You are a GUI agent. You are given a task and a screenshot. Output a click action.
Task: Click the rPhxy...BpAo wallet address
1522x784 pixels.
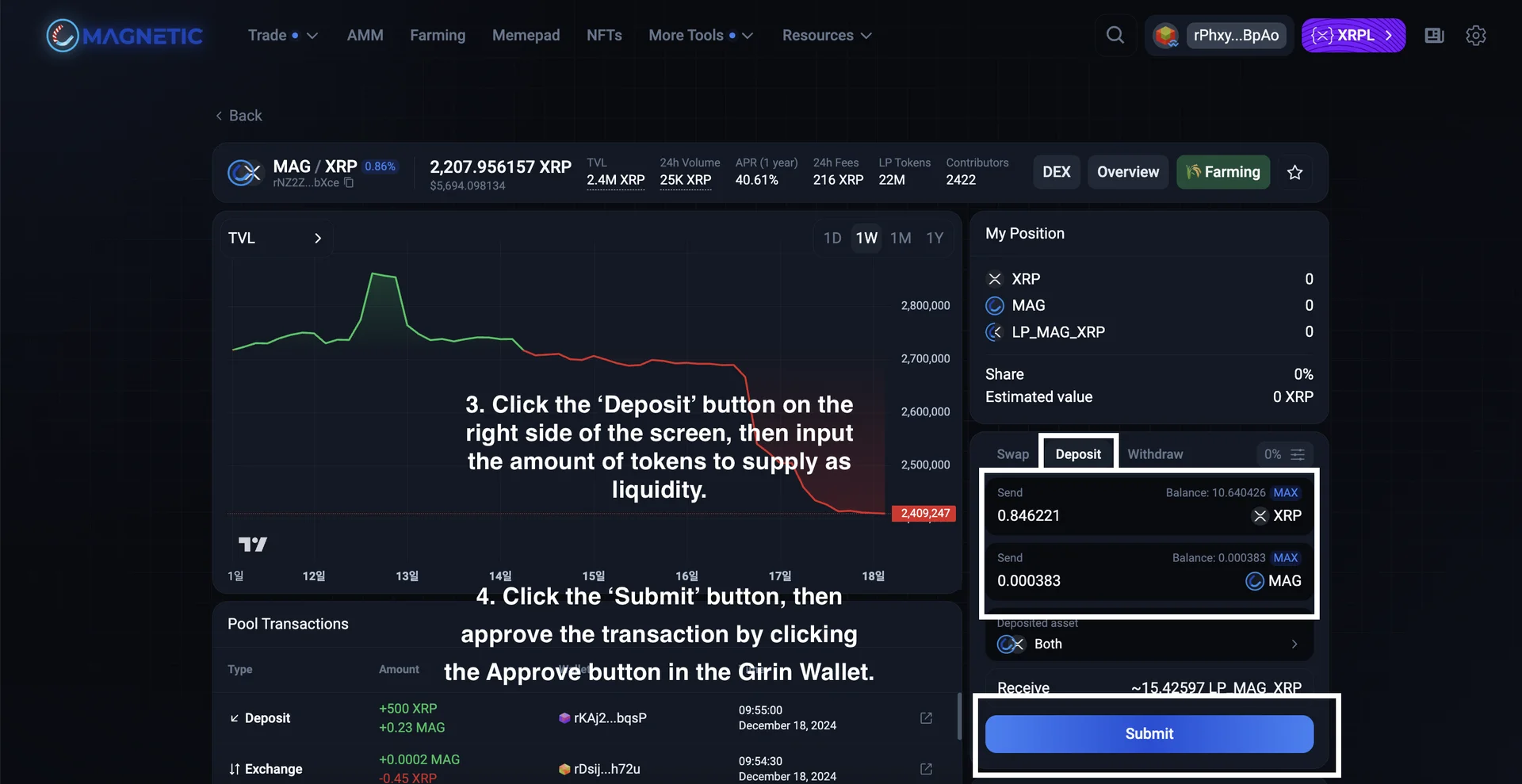pos(1236,36)
